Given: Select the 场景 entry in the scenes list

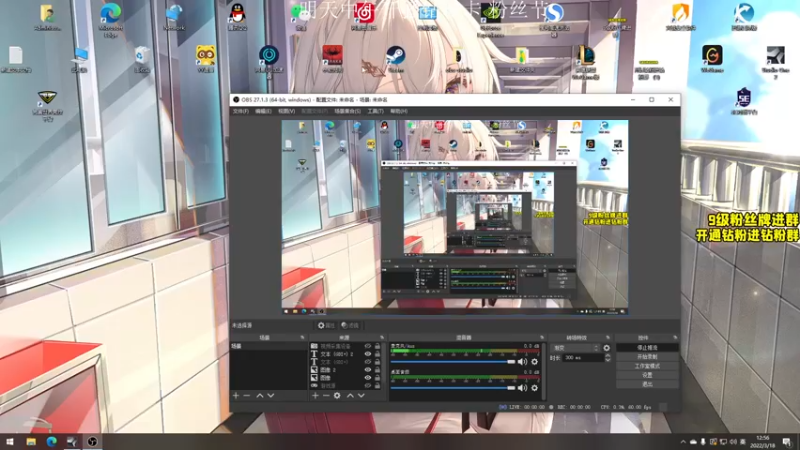Looking at the screenshot, I should (268, 346).
